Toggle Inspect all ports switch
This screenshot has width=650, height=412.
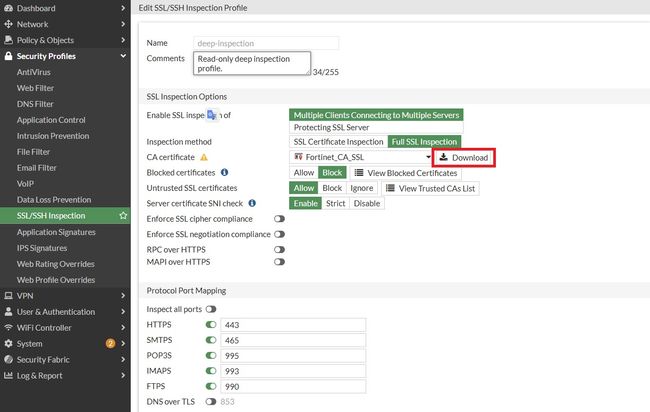tap(211, 309)
